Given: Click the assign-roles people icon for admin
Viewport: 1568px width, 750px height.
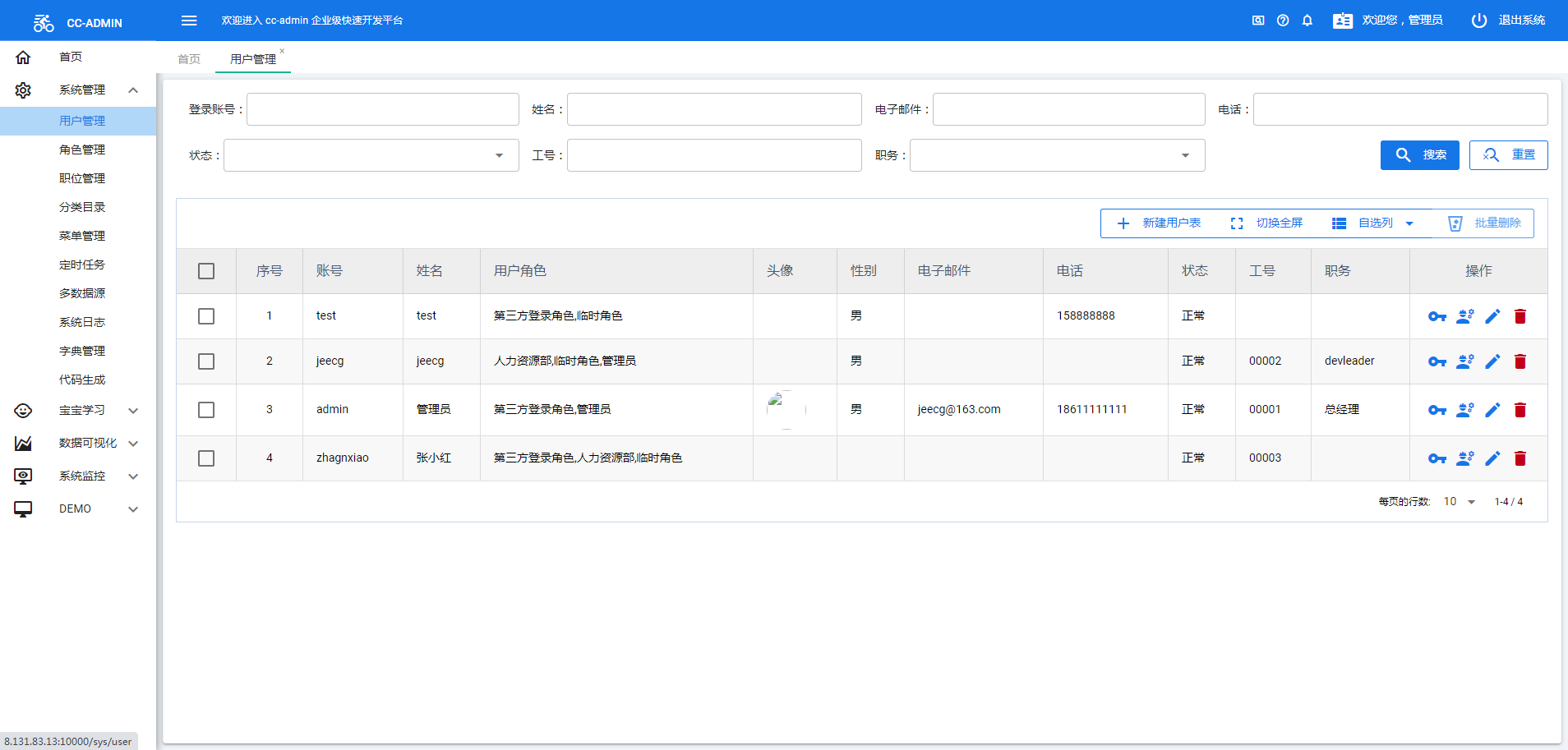Looking at the screenshot, I should click(1464, 410).
